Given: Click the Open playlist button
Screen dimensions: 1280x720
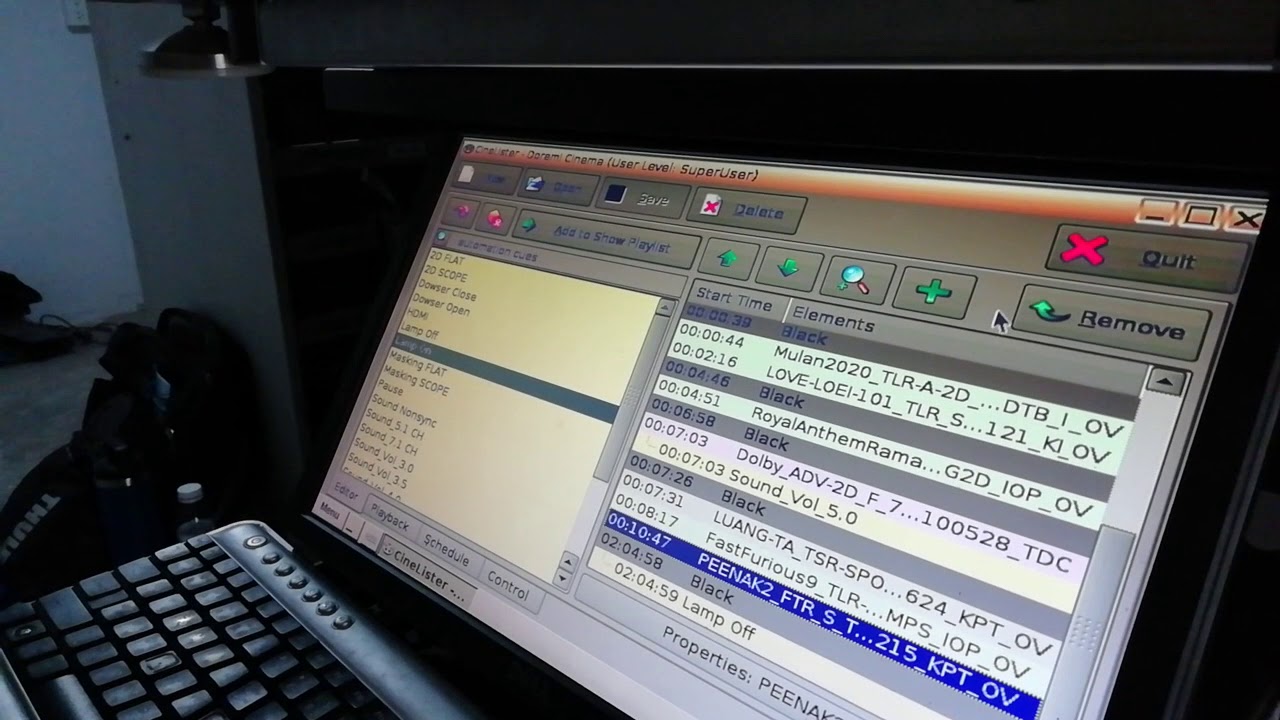Looking at the screenshot, I should [556, 186].
